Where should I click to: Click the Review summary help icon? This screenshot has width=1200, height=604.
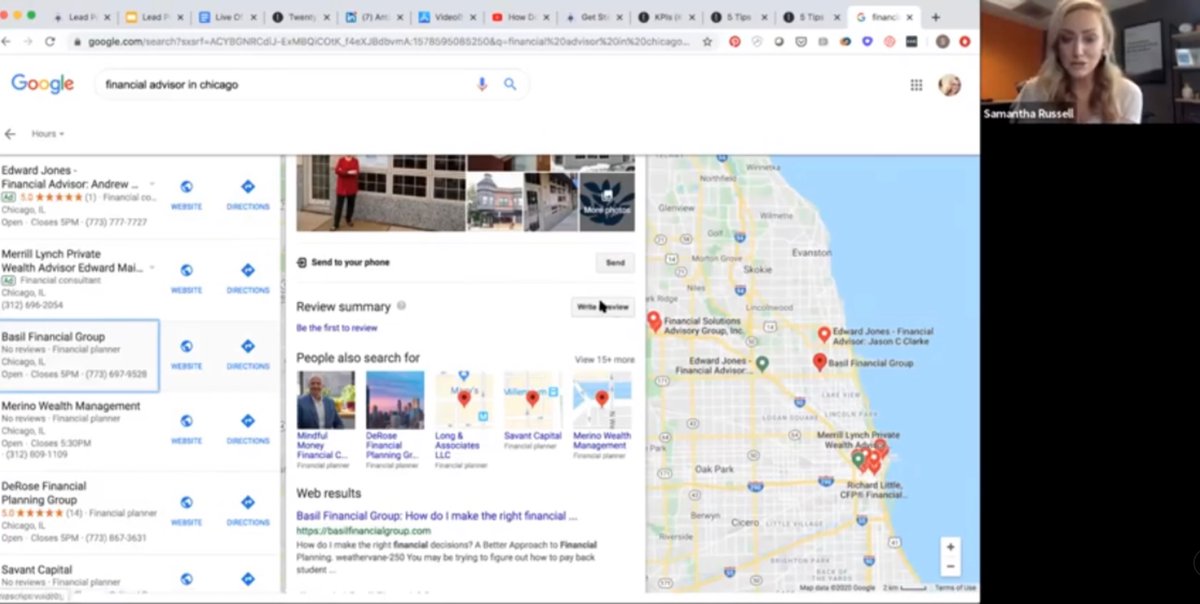[x=401, y=306]
